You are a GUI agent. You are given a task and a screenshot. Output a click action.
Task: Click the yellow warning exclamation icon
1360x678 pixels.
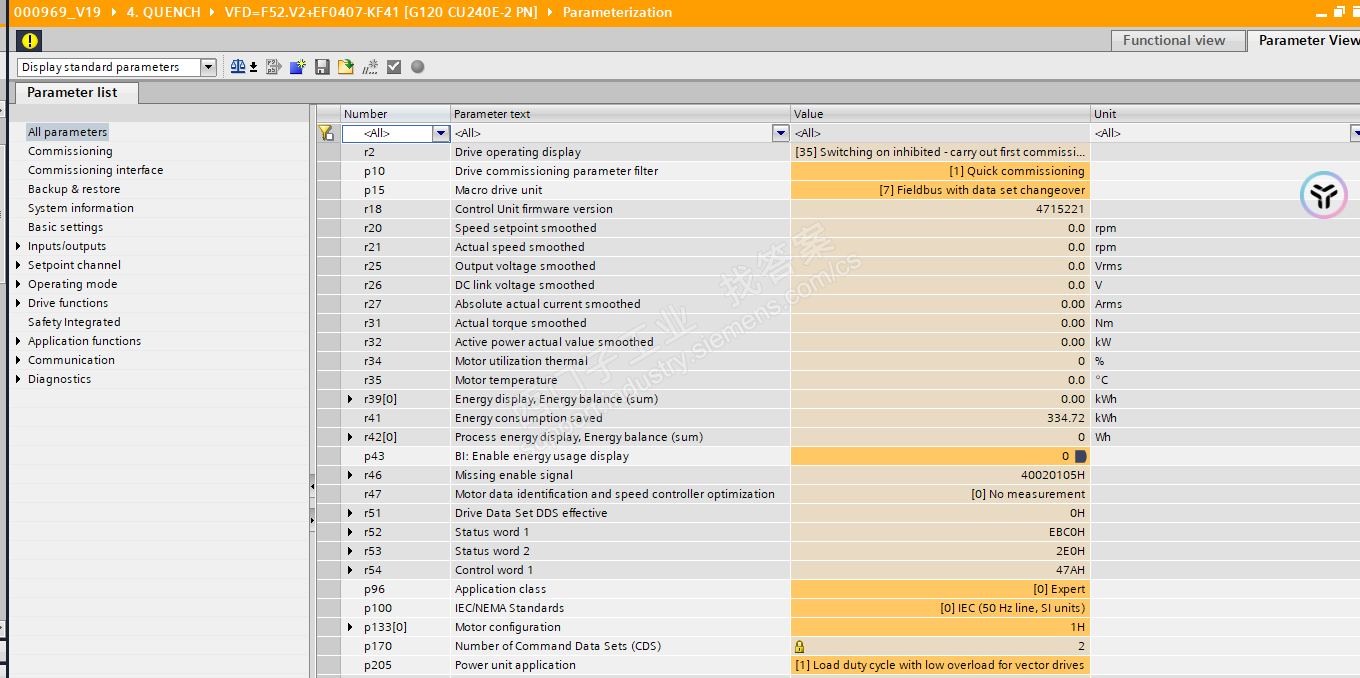pos(30,41)
